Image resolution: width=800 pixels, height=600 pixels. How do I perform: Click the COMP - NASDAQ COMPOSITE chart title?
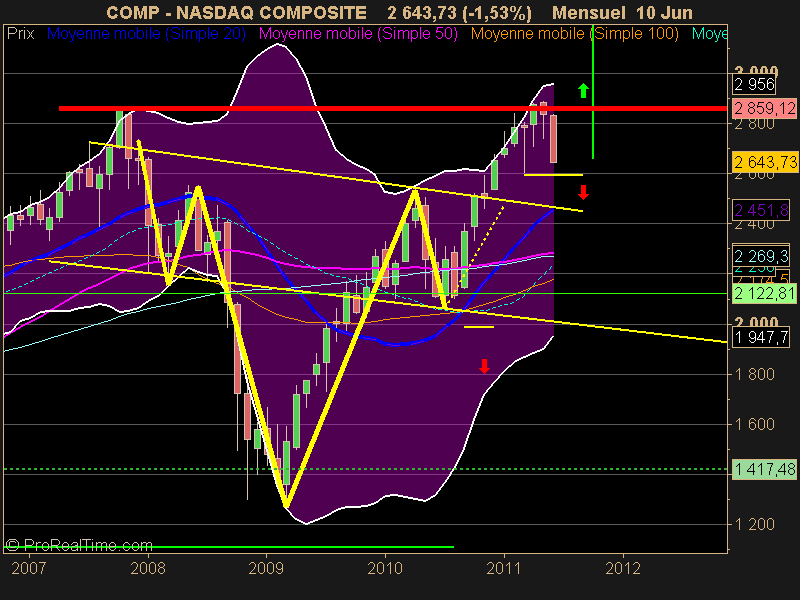(236, 12)
